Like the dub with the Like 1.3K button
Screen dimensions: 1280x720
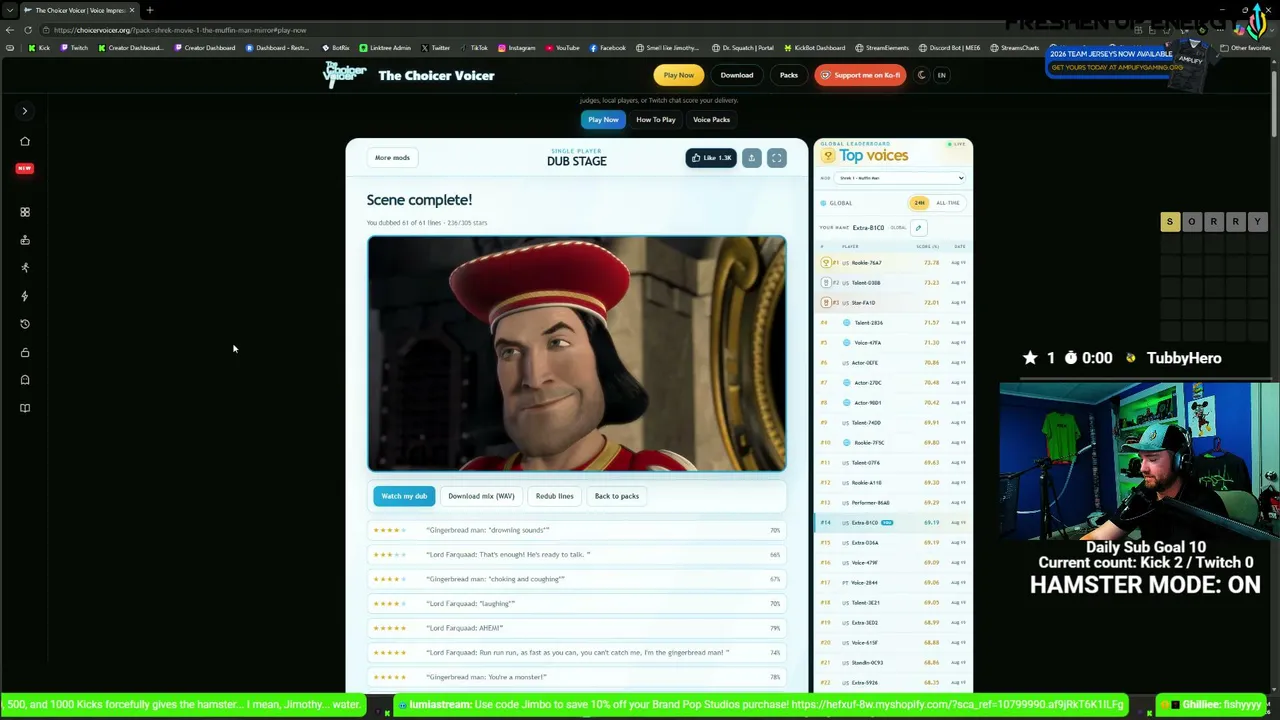point(711,158)
